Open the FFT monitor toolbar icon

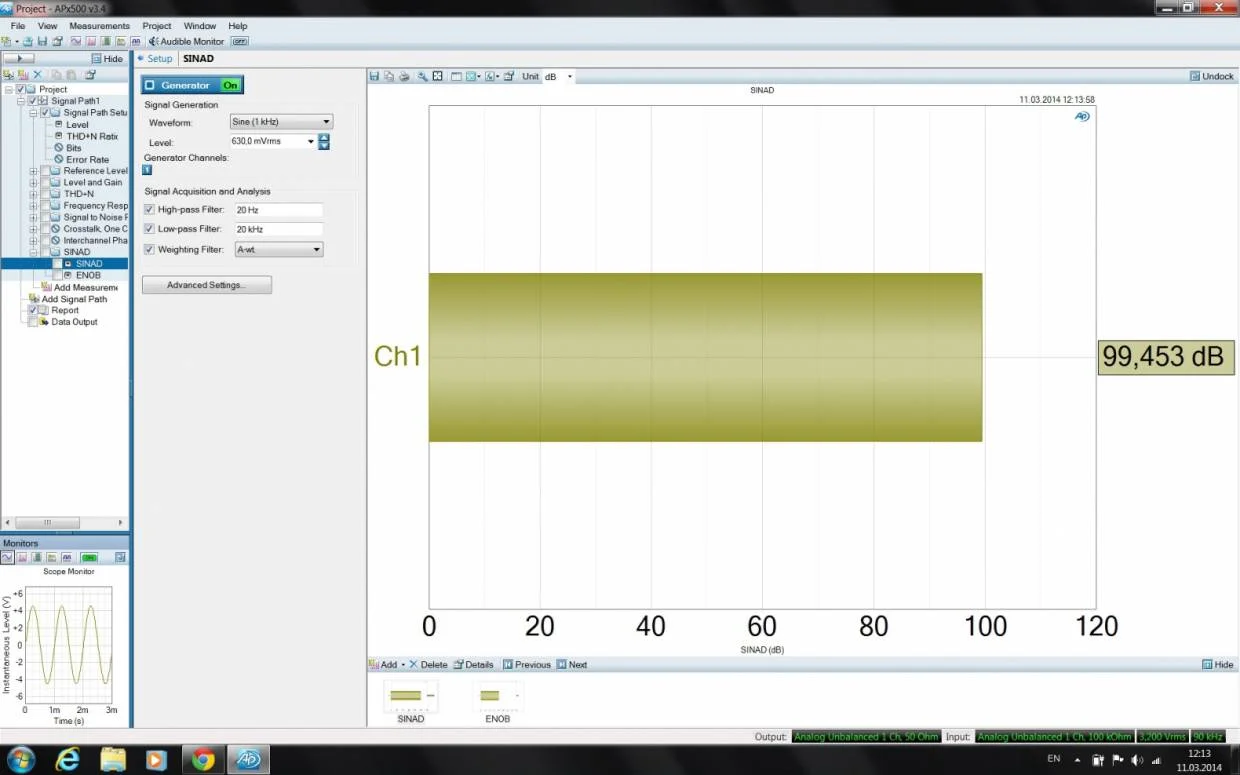pyautogui.click(x=91, y=41)
